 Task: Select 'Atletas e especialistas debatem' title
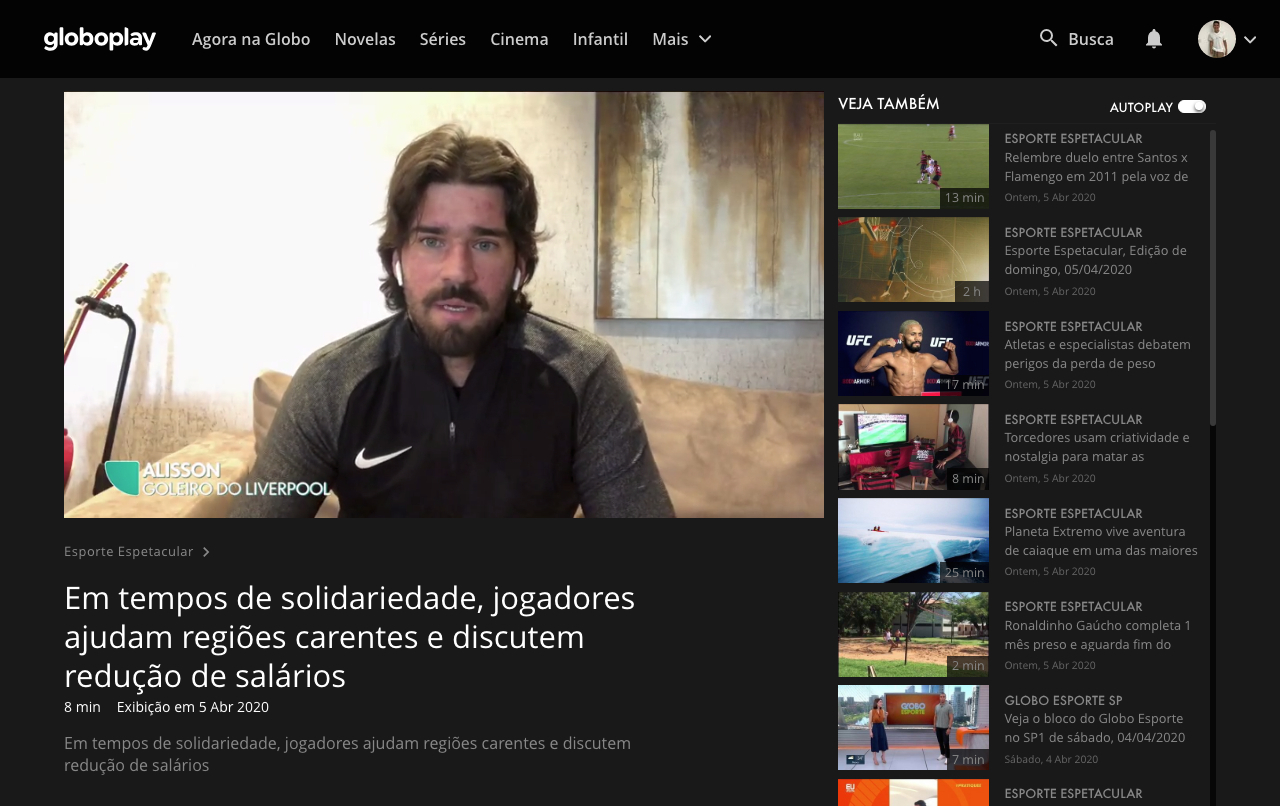coord(1098,354)
